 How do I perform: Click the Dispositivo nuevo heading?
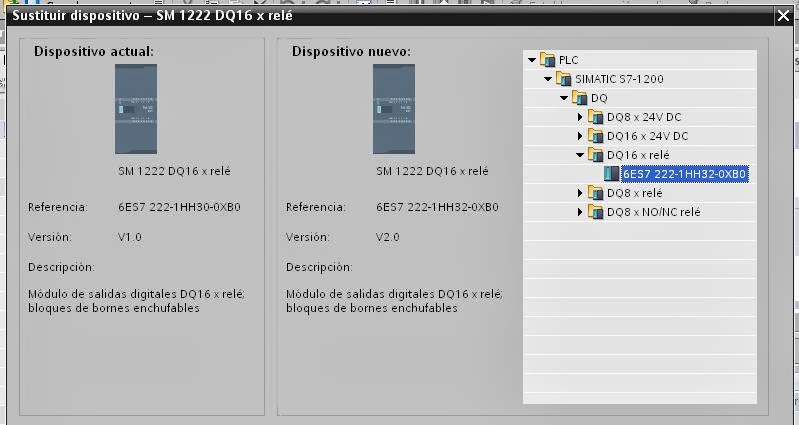coord(351,51)
